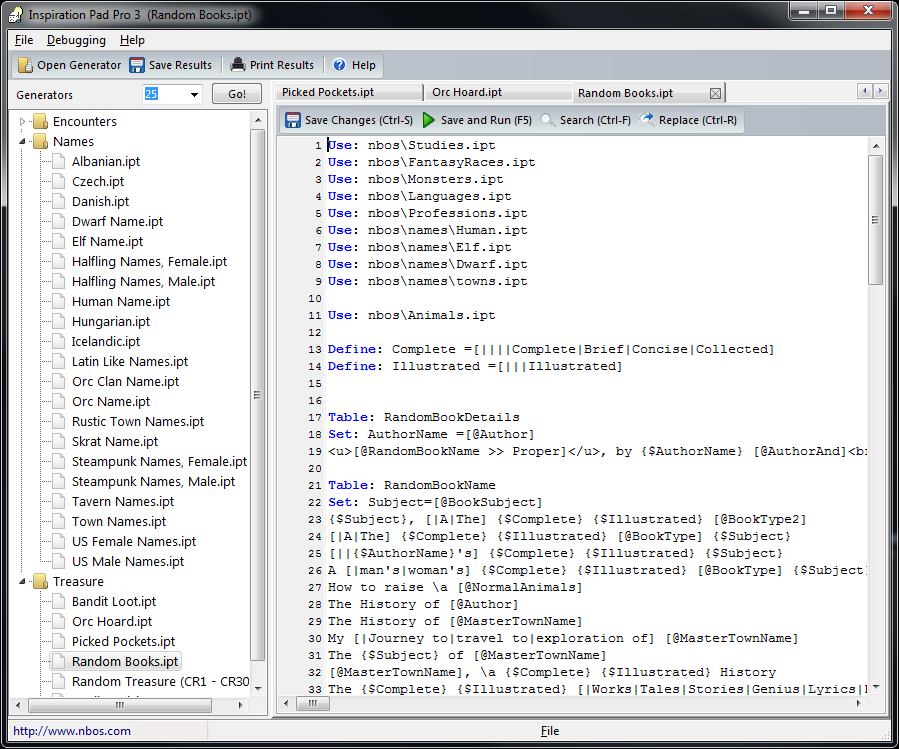Select Latin Like Names.ipt
899x749 pixels.
pyautogui.click(x=130, y=362)
